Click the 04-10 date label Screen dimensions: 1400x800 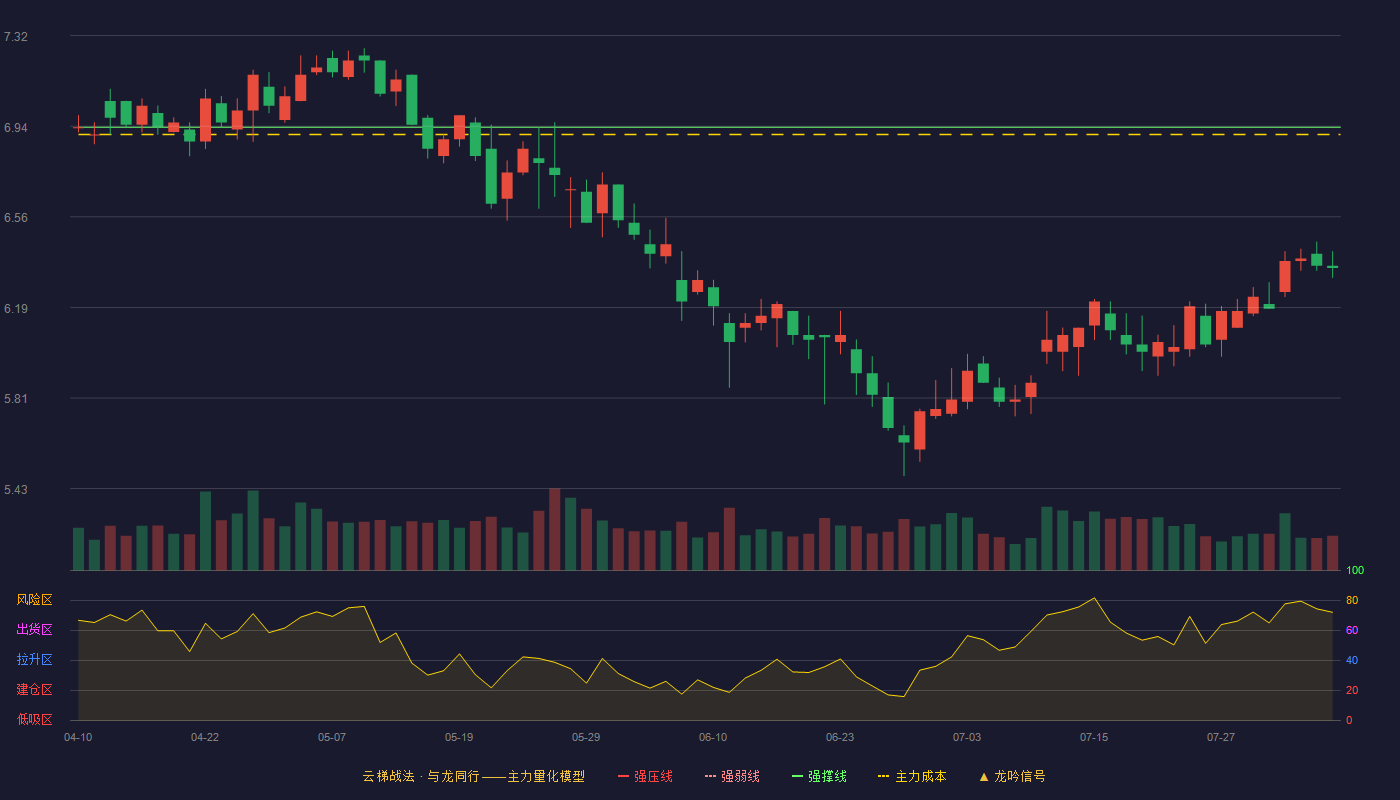pos(78,737)
